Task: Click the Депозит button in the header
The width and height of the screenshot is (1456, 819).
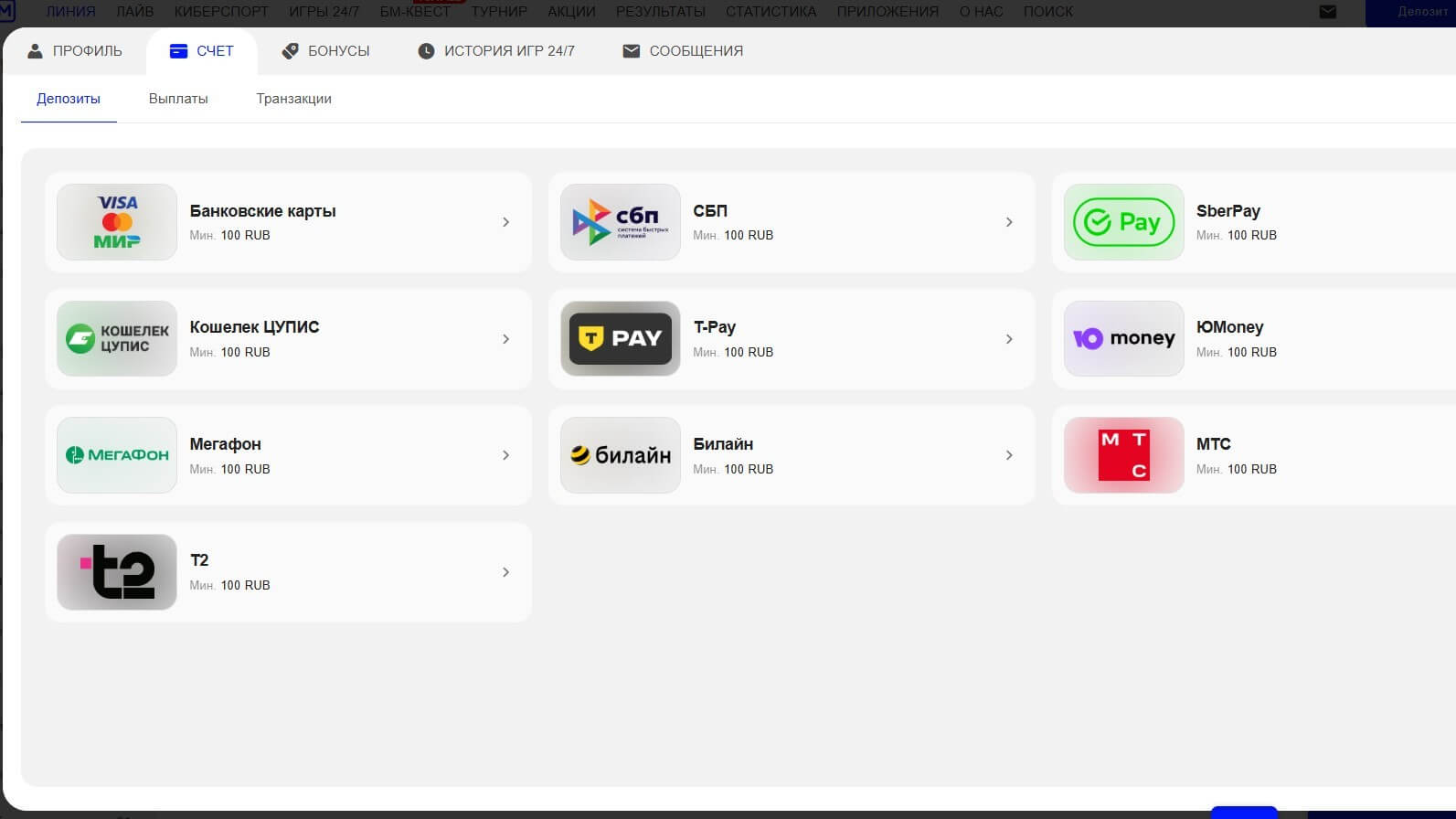Action: (1410, 13)
